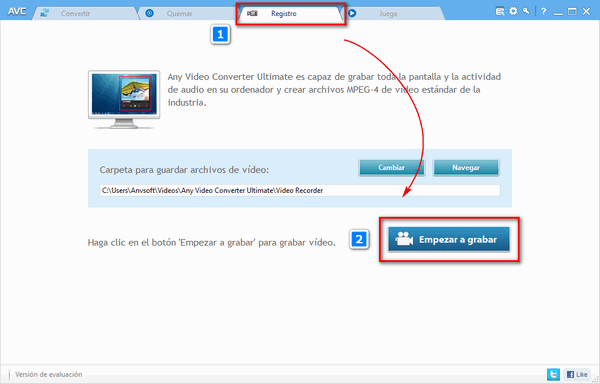The image size is (600, 384).
Task: Click the key registration icon
Action: [526, 11]
